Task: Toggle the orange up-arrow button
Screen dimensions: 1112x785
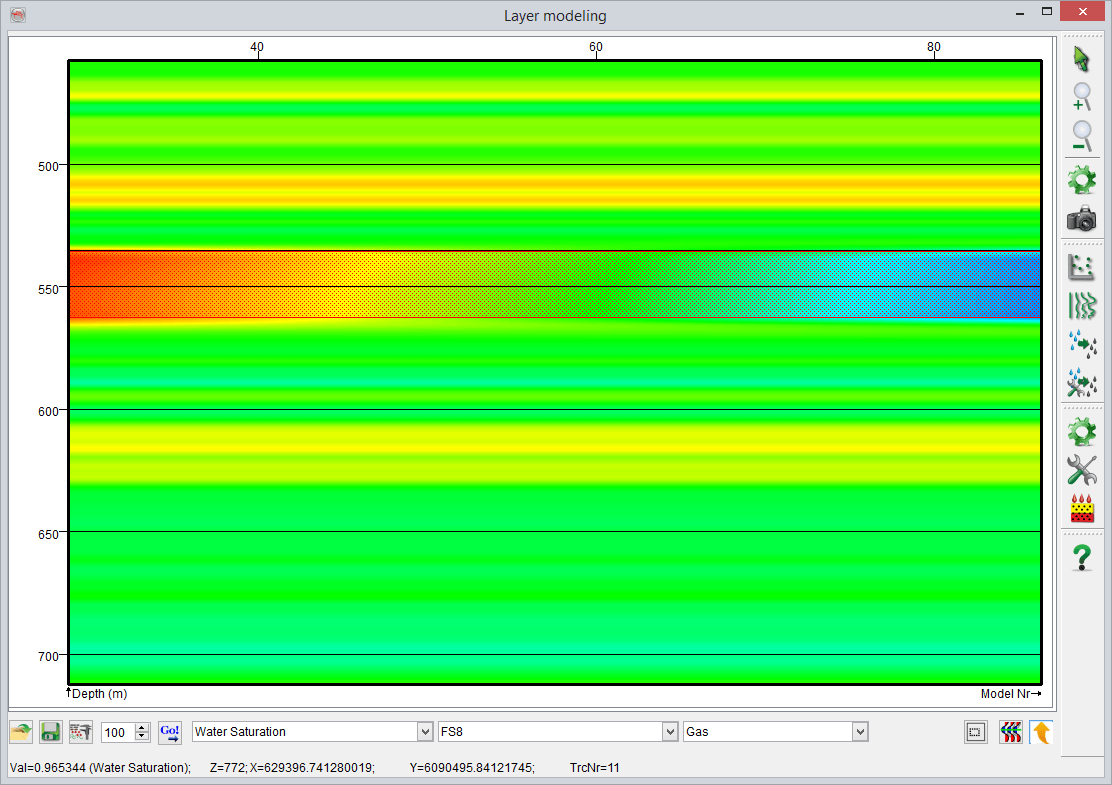Action: (1041, 732)
